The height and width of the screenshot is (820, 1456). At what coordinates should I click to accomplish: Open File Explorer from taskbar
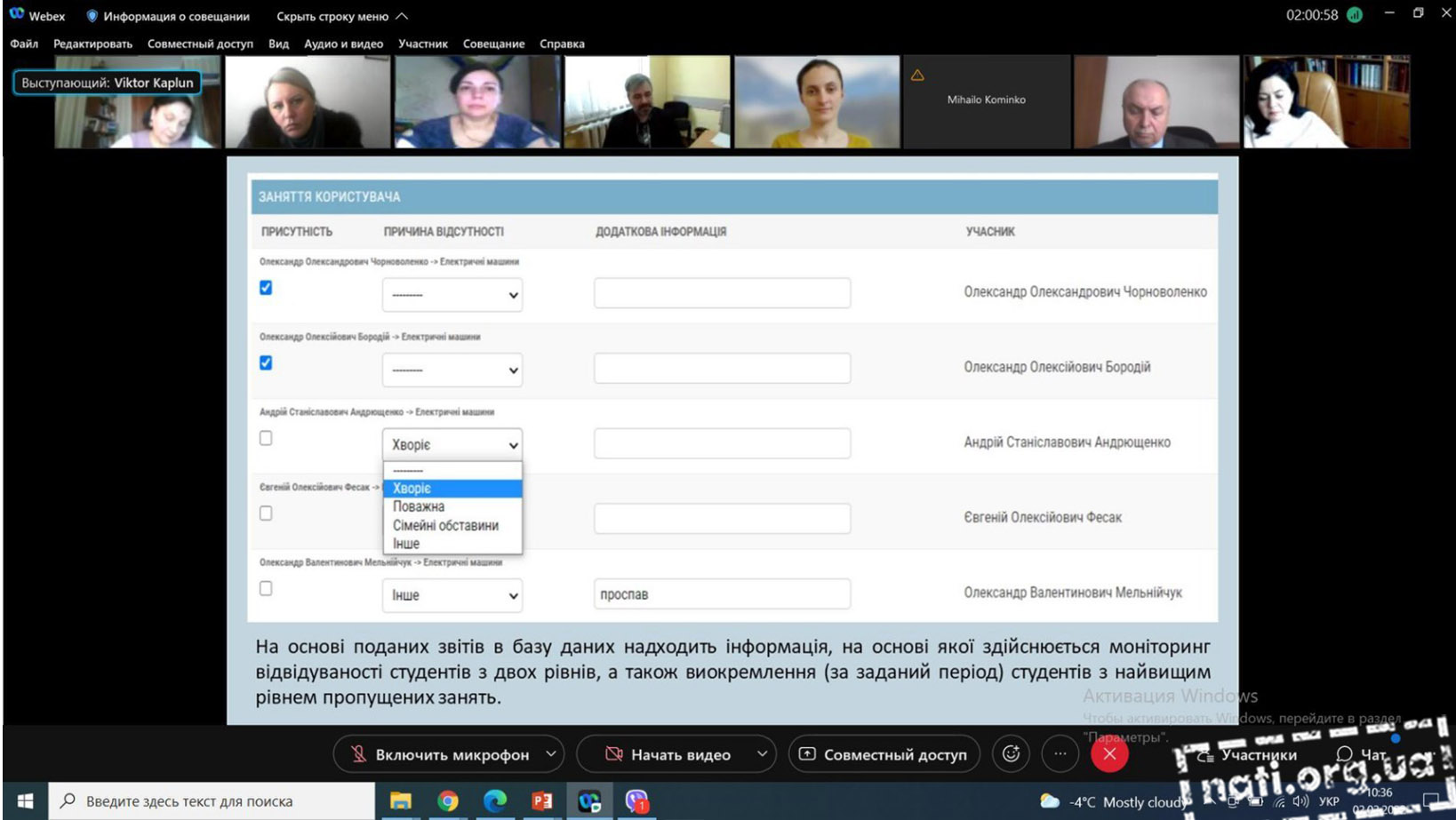(401, 801)
